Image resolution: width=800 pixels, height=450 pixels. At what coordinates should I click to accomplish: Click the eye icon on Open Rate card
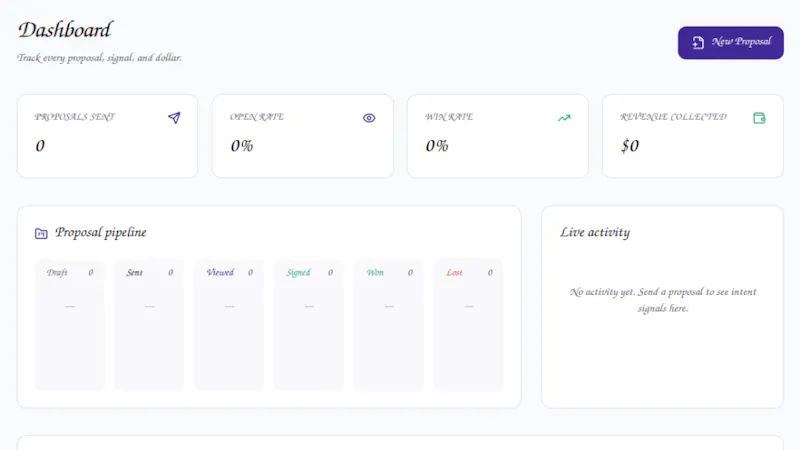tap(369, 118)
